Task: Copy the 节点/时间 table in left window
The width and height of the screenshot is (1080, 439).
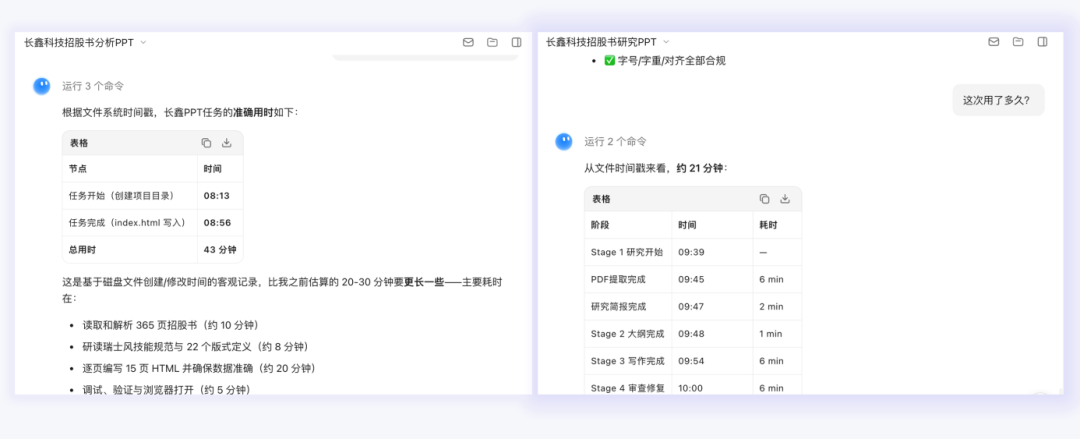Action: point(206,143)
